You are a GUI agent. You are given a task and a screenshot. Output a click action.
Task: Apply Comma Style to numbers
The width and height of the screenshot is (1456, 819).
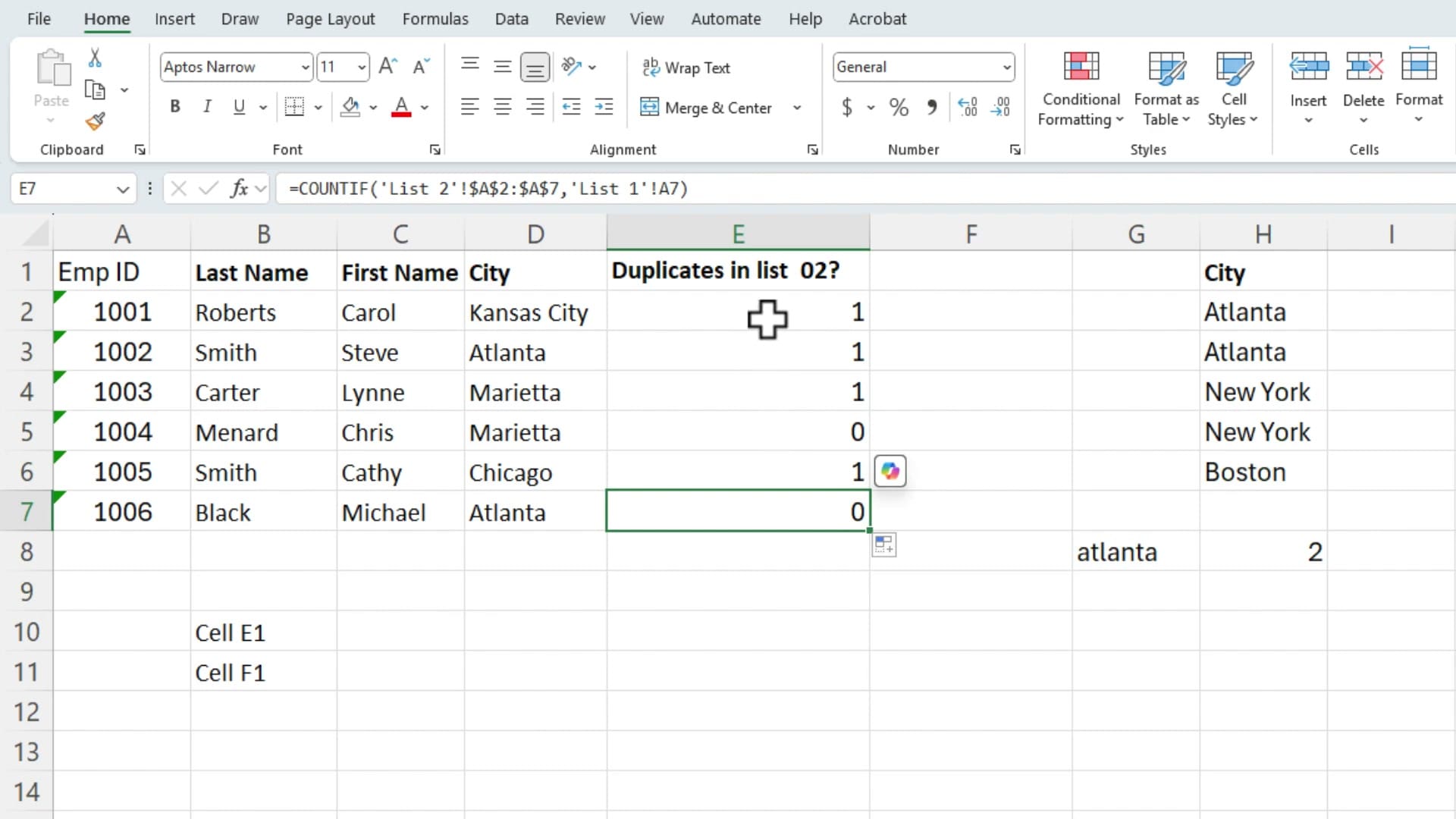pyautogui.click(x=932, y=107)
